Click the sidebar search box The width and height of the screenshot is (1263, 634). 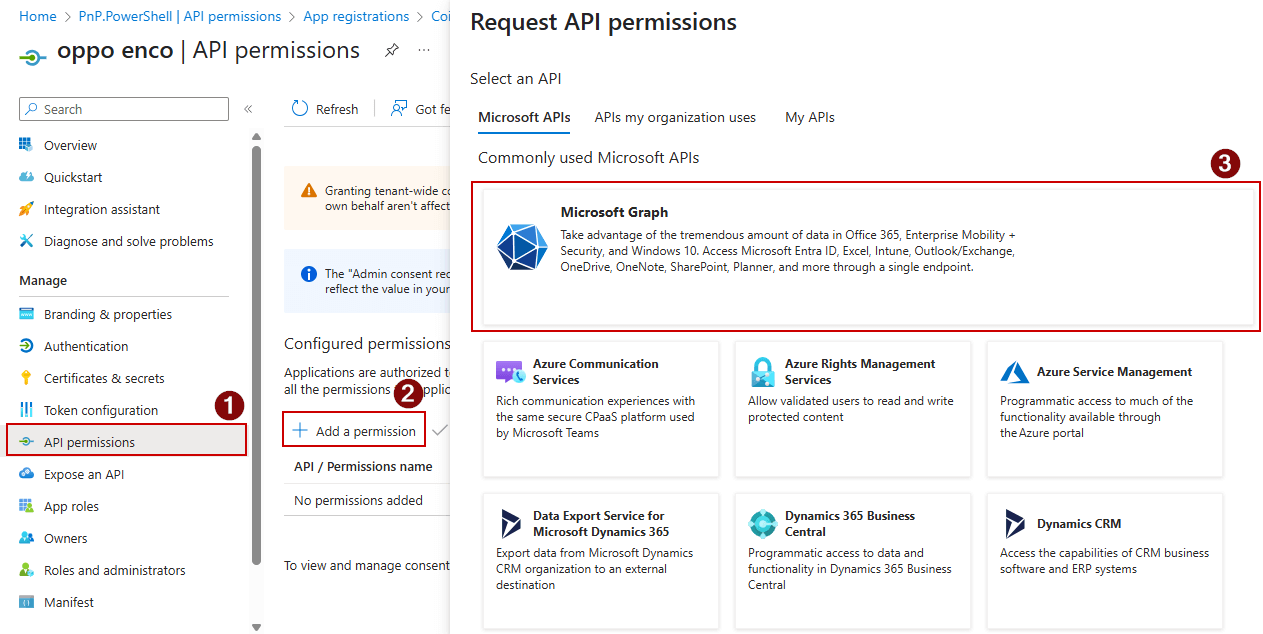tap(123, 108)
